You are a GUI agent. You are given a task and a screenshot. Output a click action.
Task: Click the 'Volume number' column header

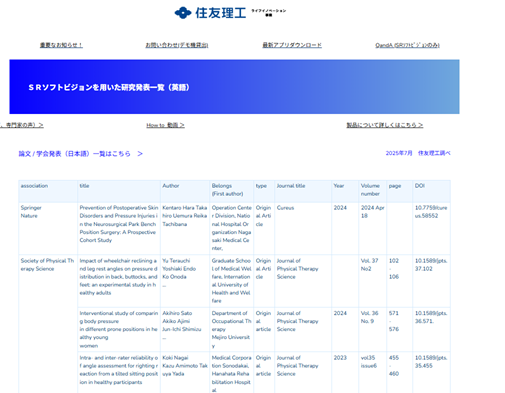click(373, 191)
